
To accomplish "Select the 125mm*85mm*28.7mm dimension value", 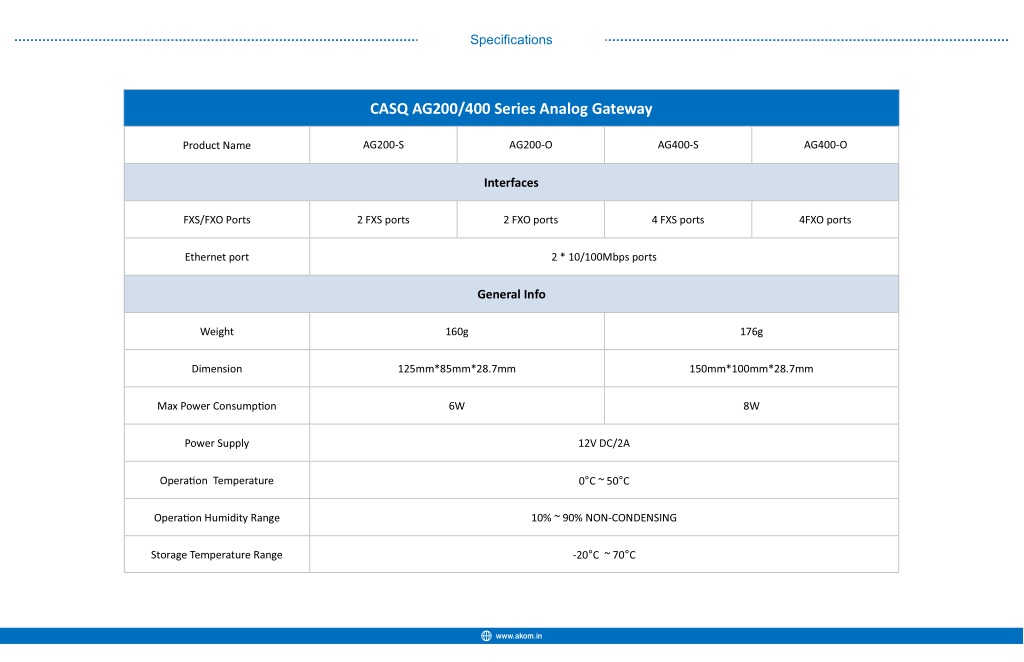I will 457,368.
